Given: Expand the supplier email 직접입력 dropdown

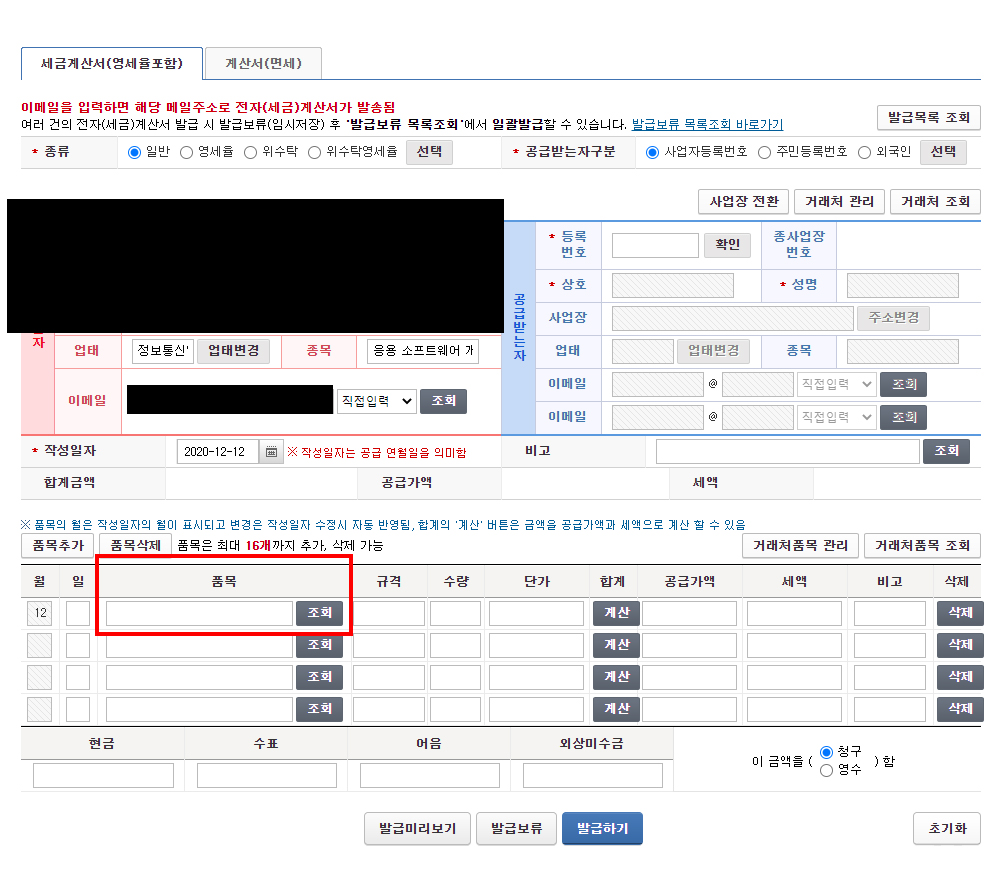Looking at the screenshot, I should coord(376,401).
